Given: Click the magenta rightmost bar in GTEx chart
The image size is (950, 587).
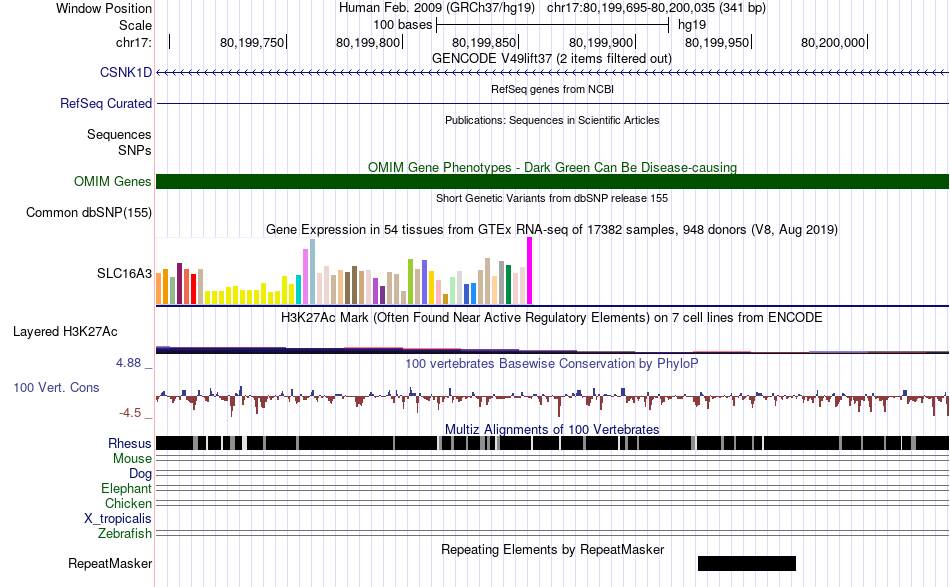Looking at the screenshot, I should coord(530,271).
